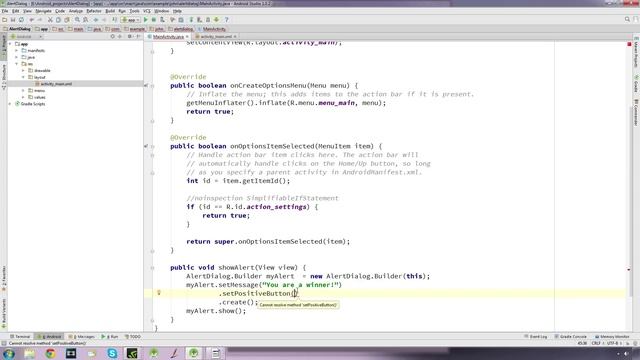Open the Refactor menu
Viewport: 640px width, 360px height.
coord(93,11)
